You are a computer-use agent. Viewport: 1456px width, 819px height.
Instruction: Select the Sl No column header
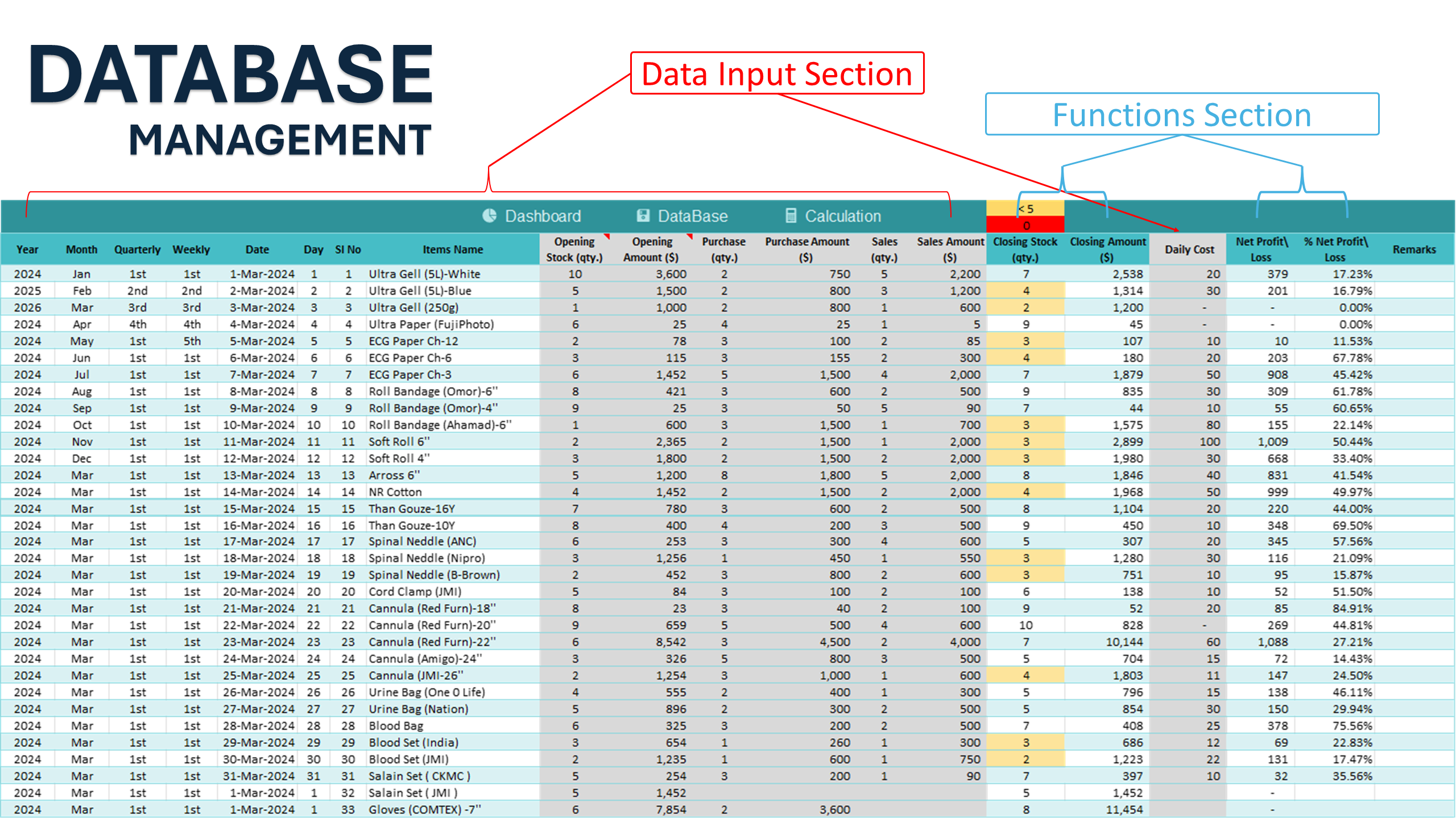(348, 249)
